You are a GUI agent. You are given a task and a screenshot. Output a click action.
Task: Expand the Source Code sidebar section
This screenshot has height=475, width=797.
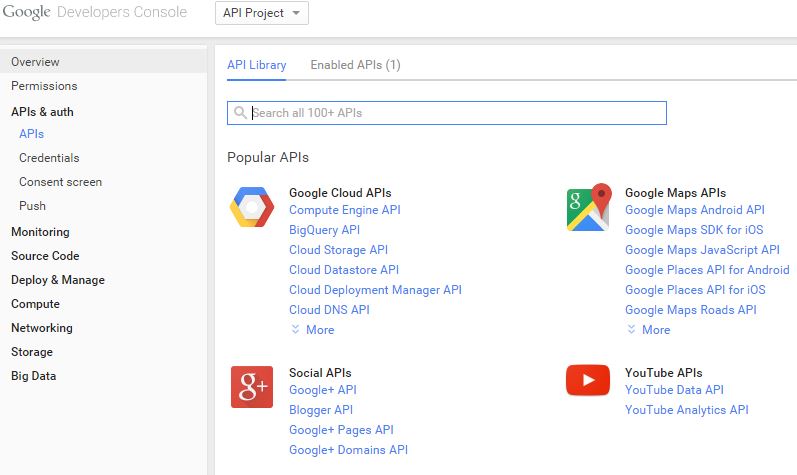click(45, 256)
